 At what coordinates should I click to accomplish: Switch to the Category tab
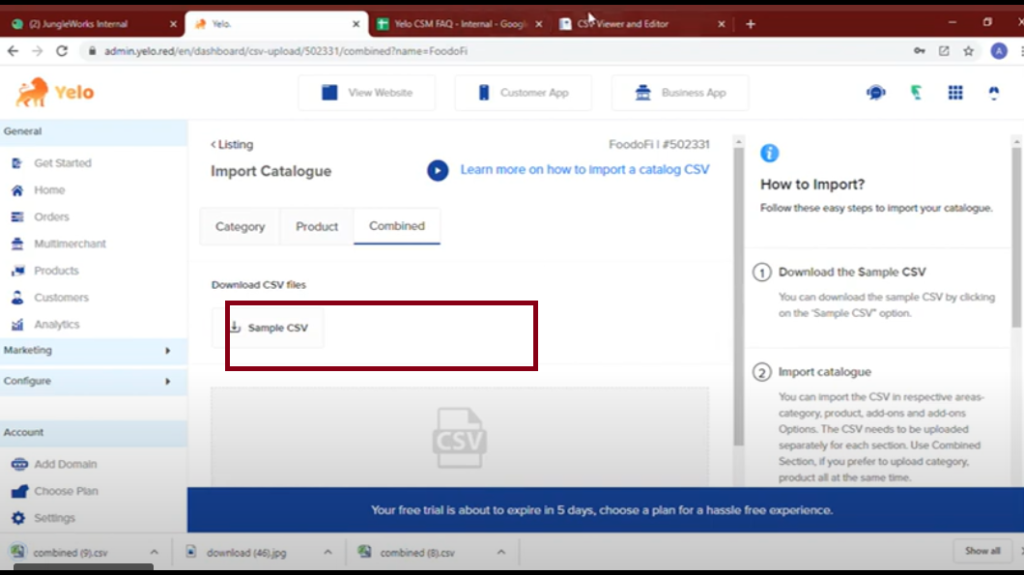point(240,227)
